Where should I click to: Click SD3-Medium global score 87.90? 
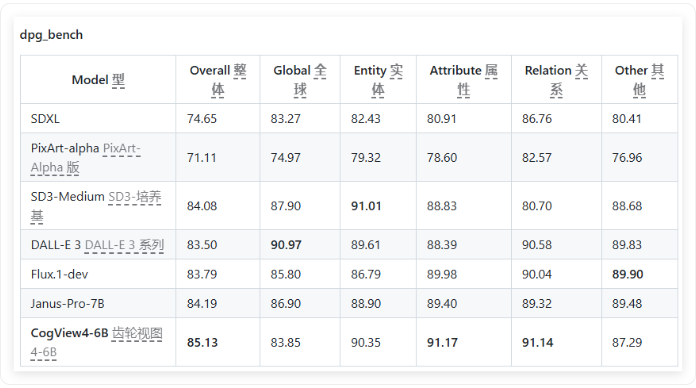tap(286, 206)
